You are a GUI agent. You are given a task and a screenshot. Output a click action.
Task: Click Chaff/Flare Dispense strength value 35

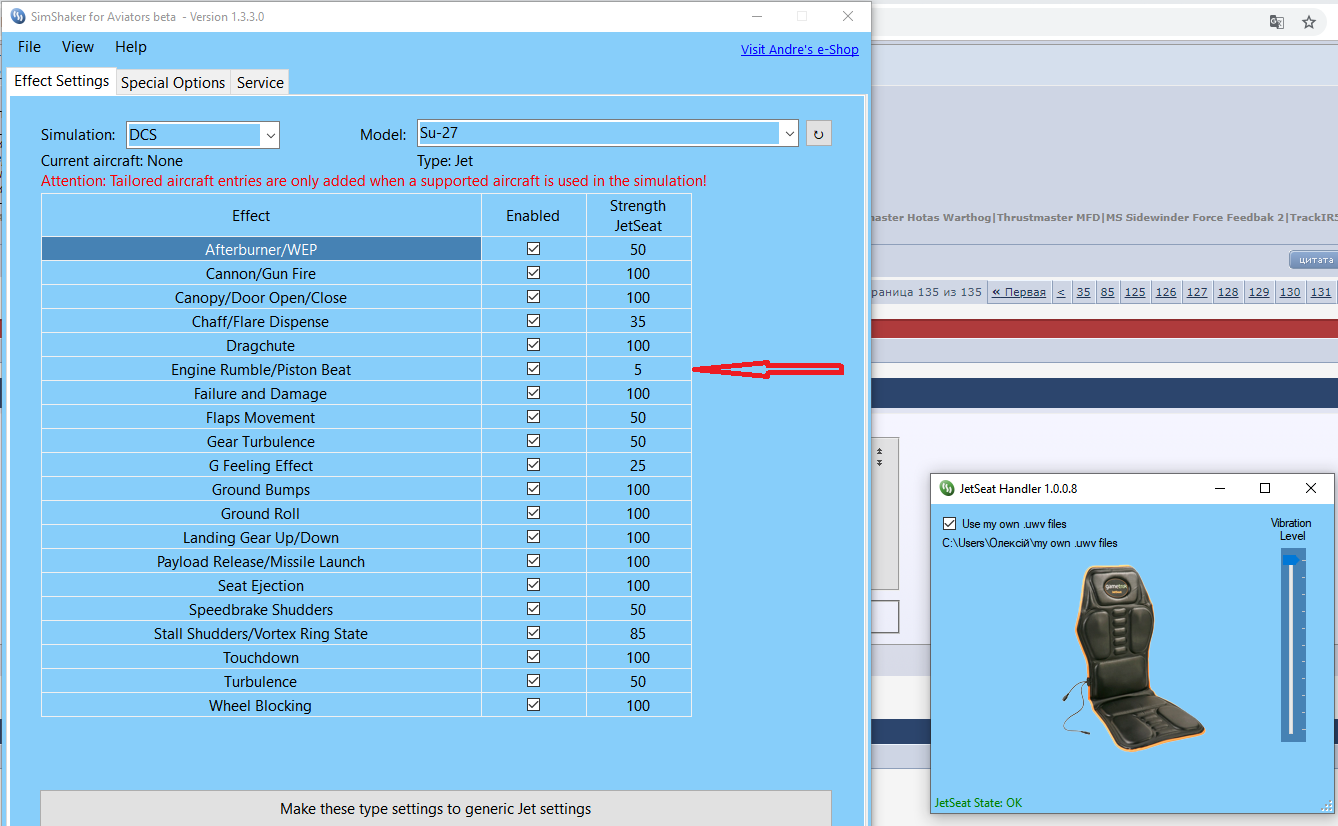coord(638,321)
